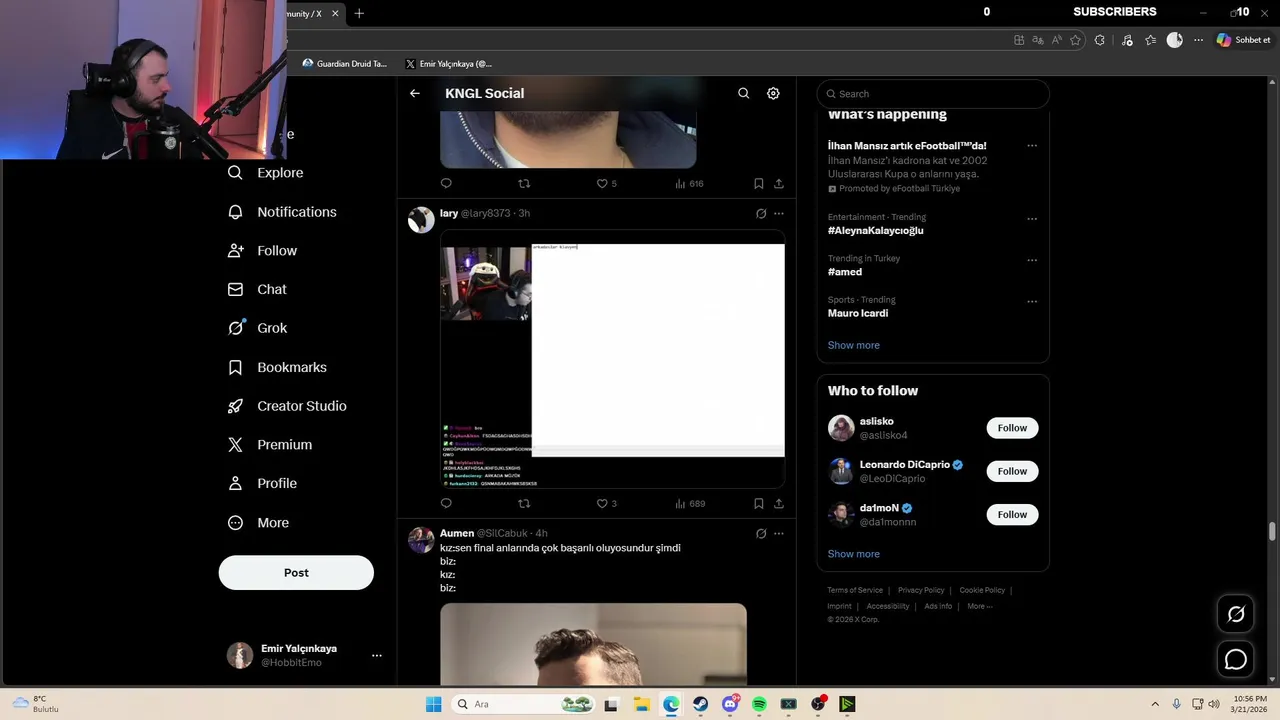Open OBS Studio from the taskbar
This screenshot has height=720, width=1280.
coord(819,704)
